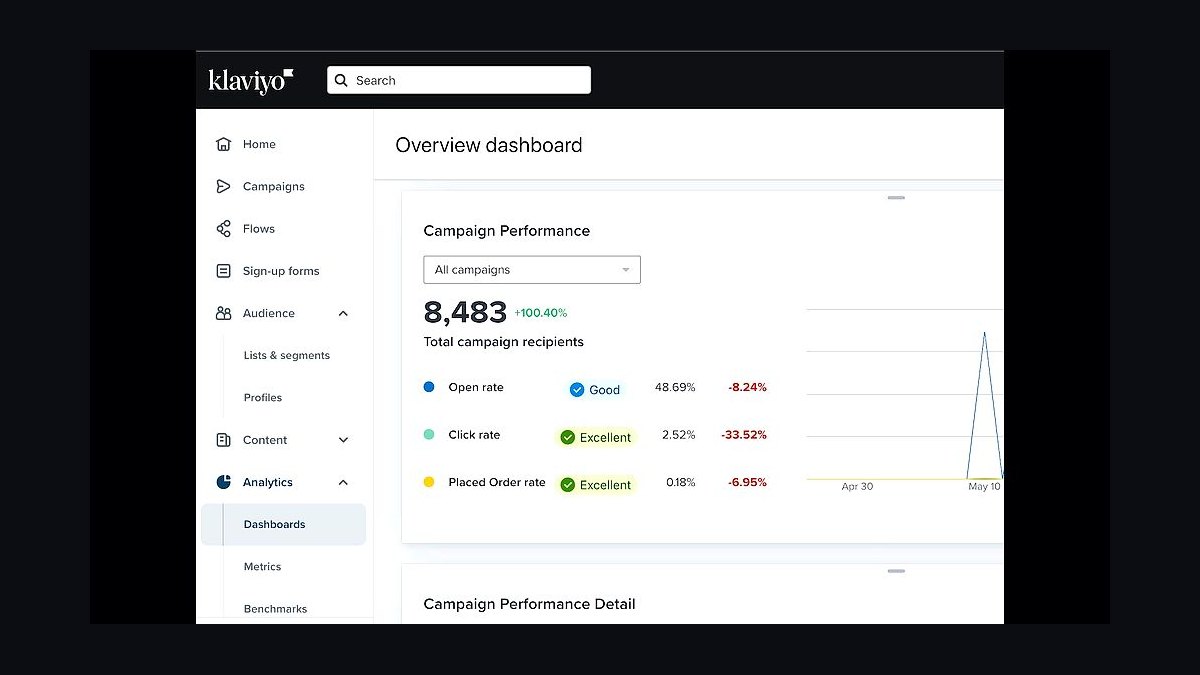The height and width of the screenshot is (675, 1200).
Task: Open the Home page
Action: coord(259,144)
